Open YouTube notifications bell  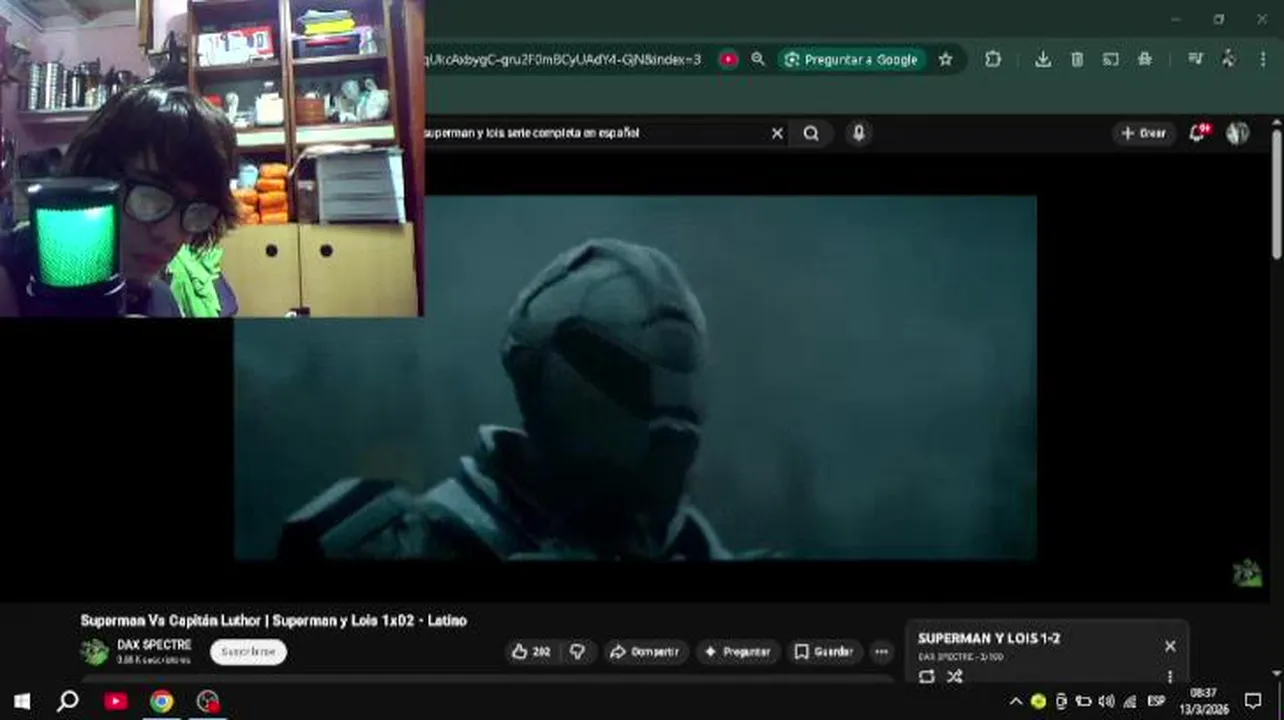[x=1197, y=133]
